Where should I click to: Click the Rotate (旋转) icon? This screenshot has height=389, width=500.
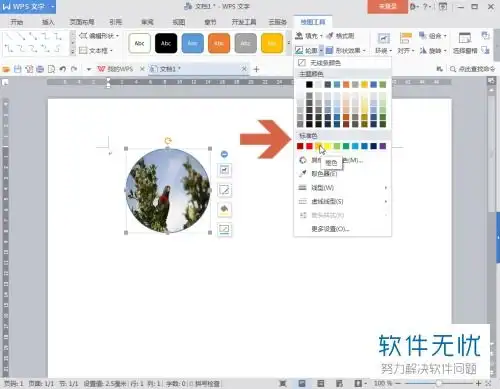coord(423,50)
